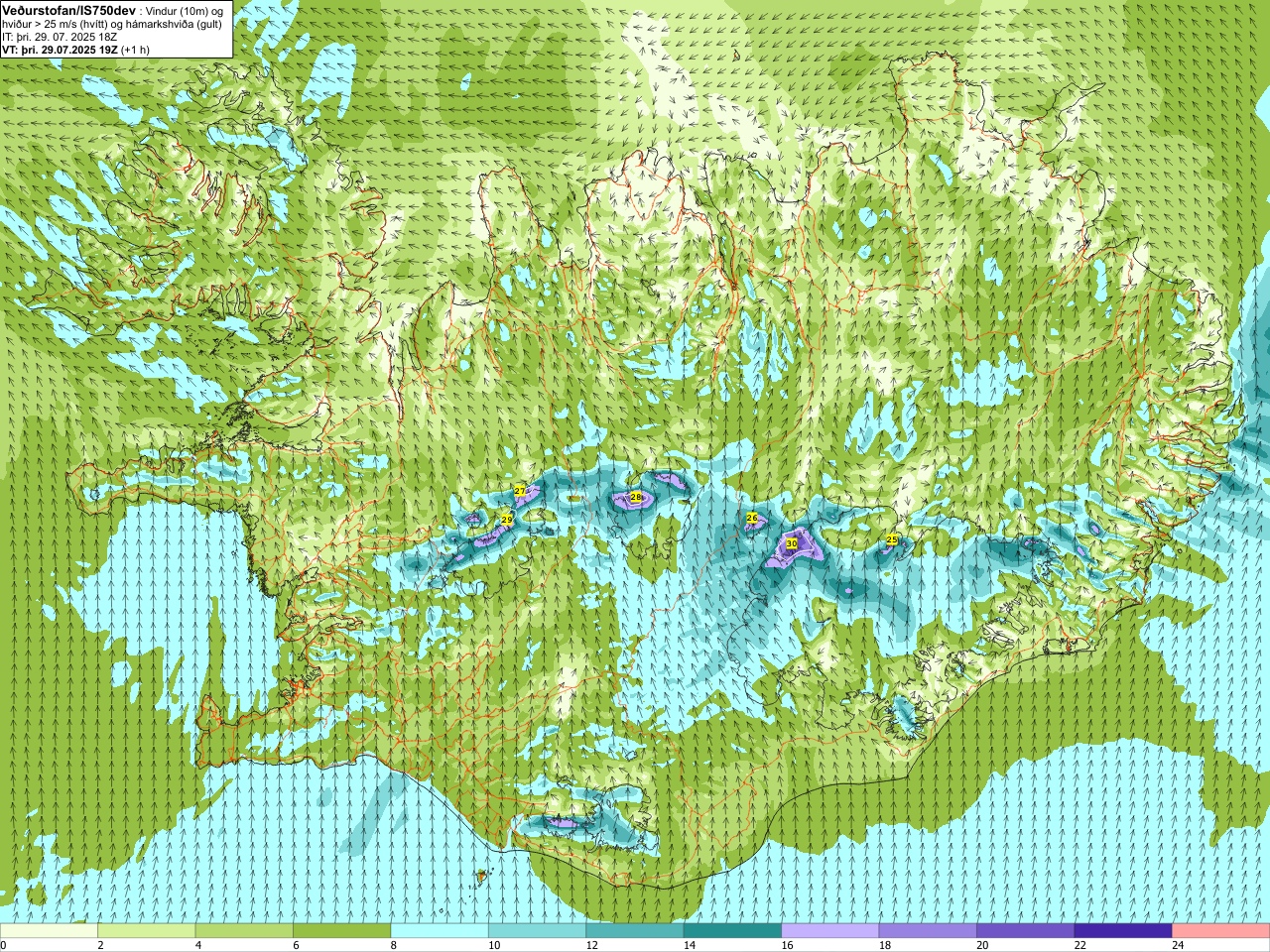
Task: Select the medium teal 12–14 legend swatch
Action: tap(635, 931)
